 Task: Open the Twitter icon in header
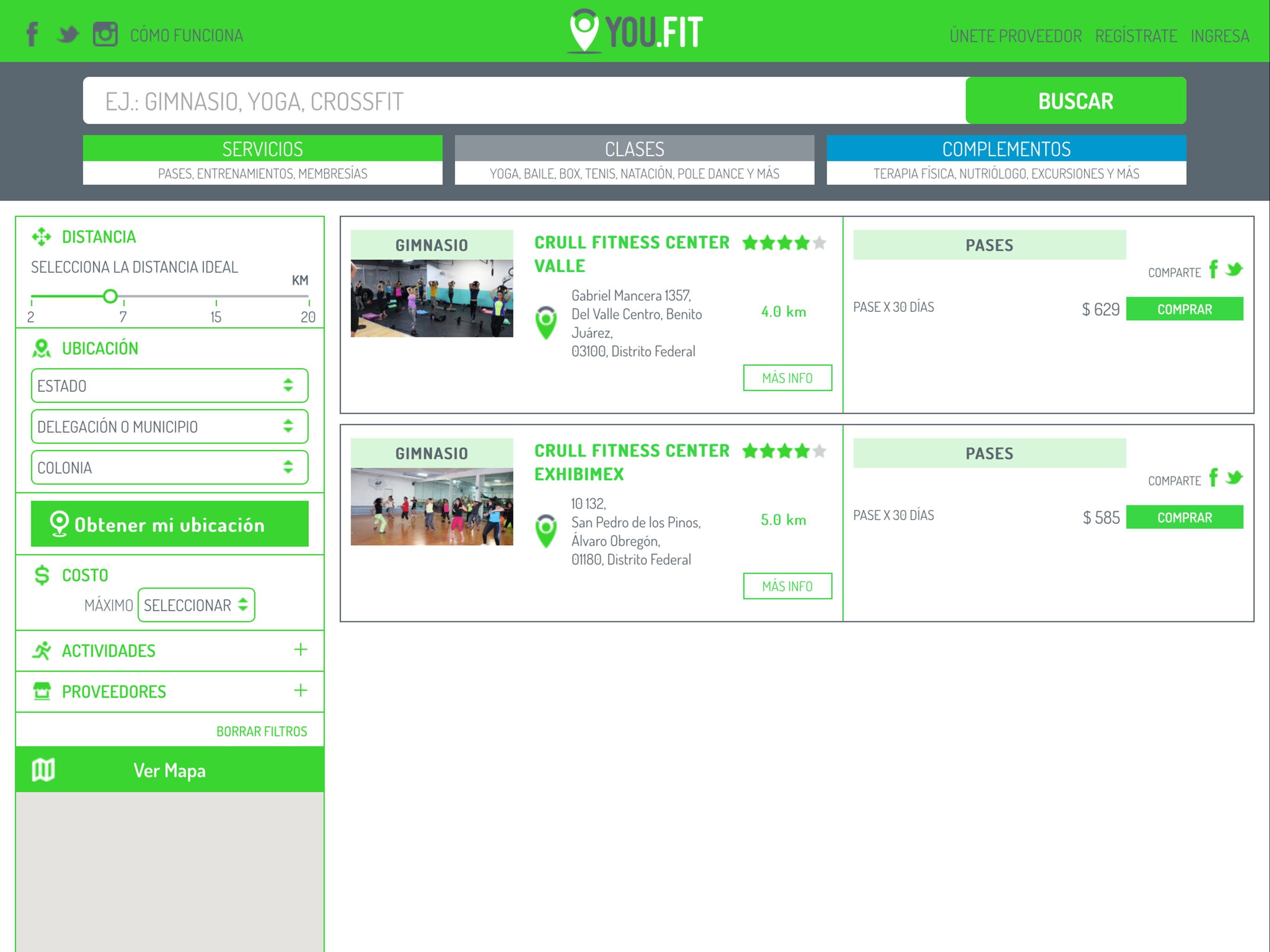(x=68, y=34)
